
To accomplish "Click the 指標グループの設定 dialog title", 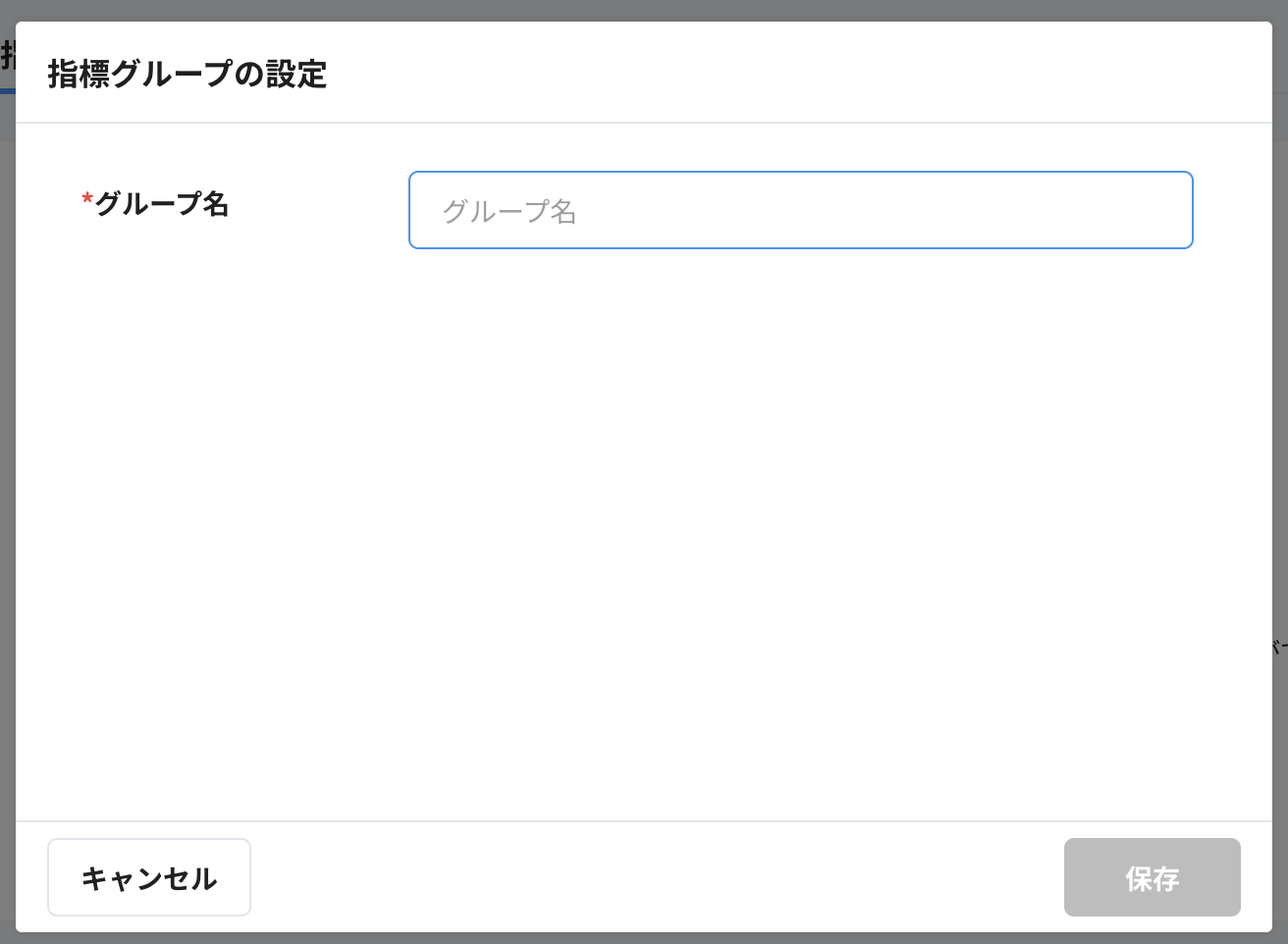I will [x=188, y=75].
